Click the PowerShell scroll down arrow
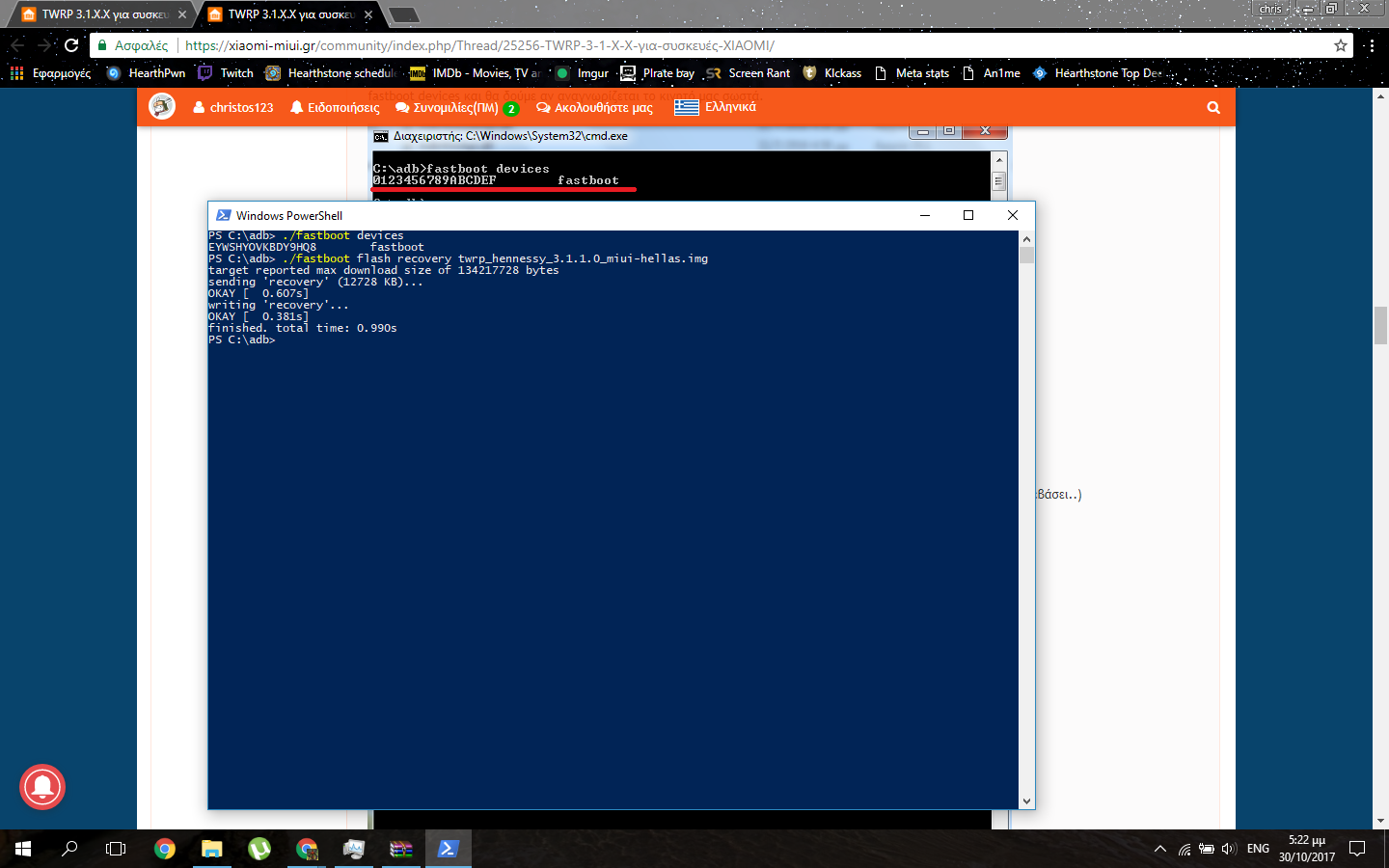 point(1026,800)
